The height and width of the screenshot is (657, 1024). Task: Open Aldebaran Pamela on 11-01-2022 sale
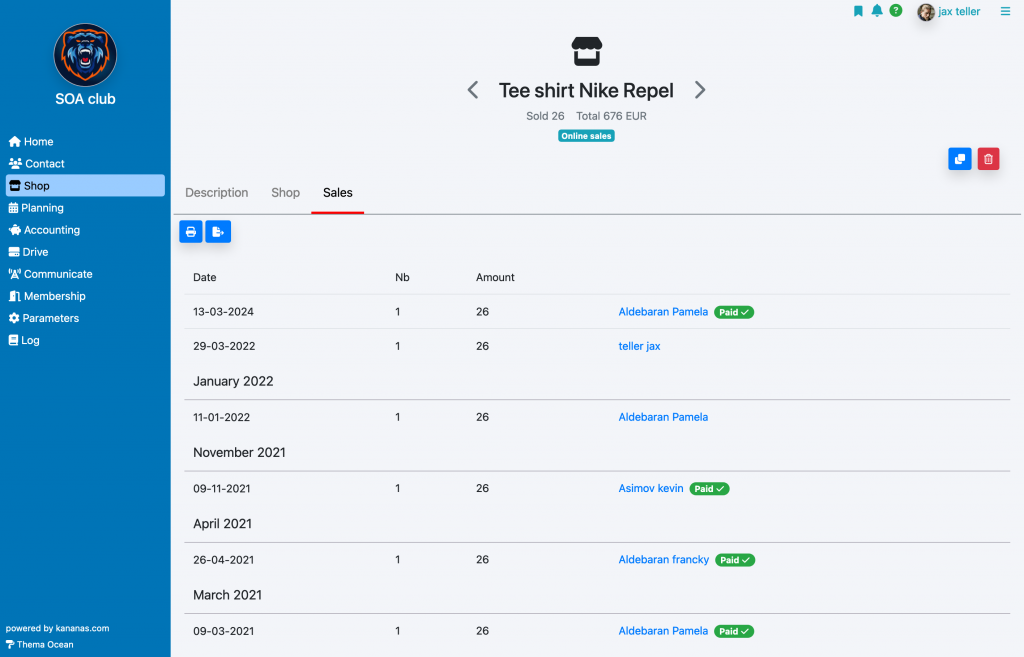point(663,417)
